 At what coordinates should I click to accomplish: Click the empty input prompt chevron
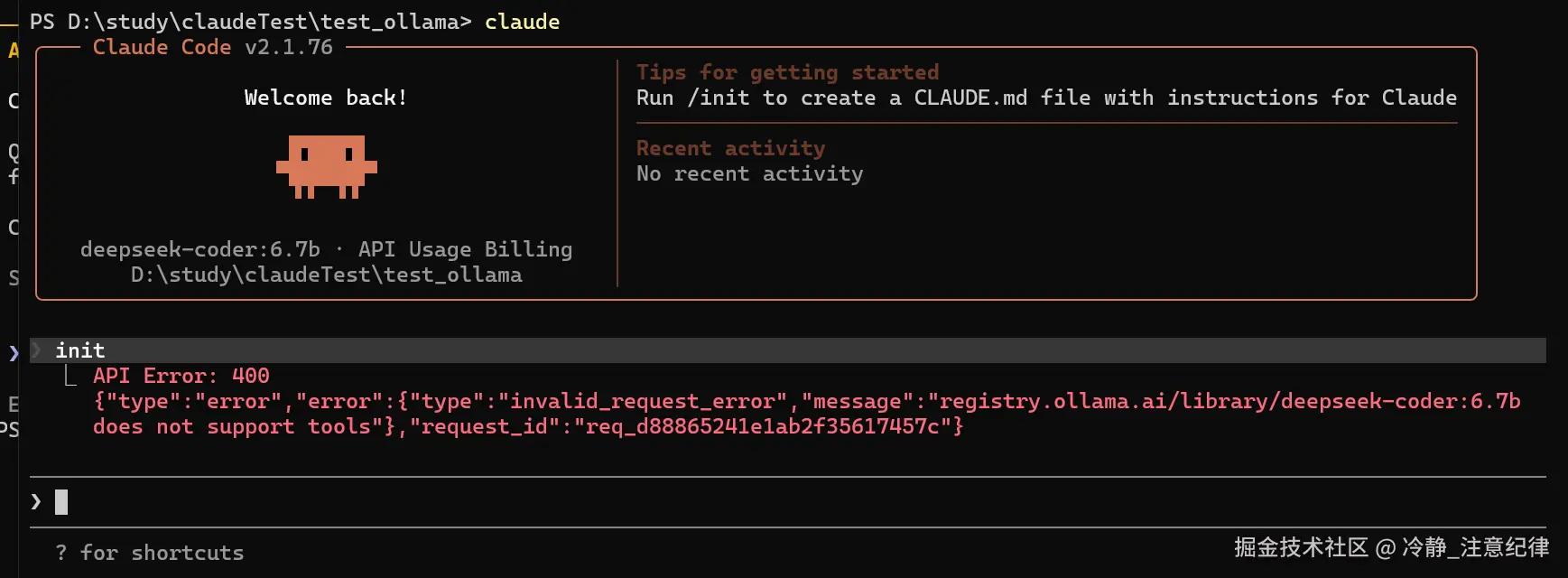(36, 501)
